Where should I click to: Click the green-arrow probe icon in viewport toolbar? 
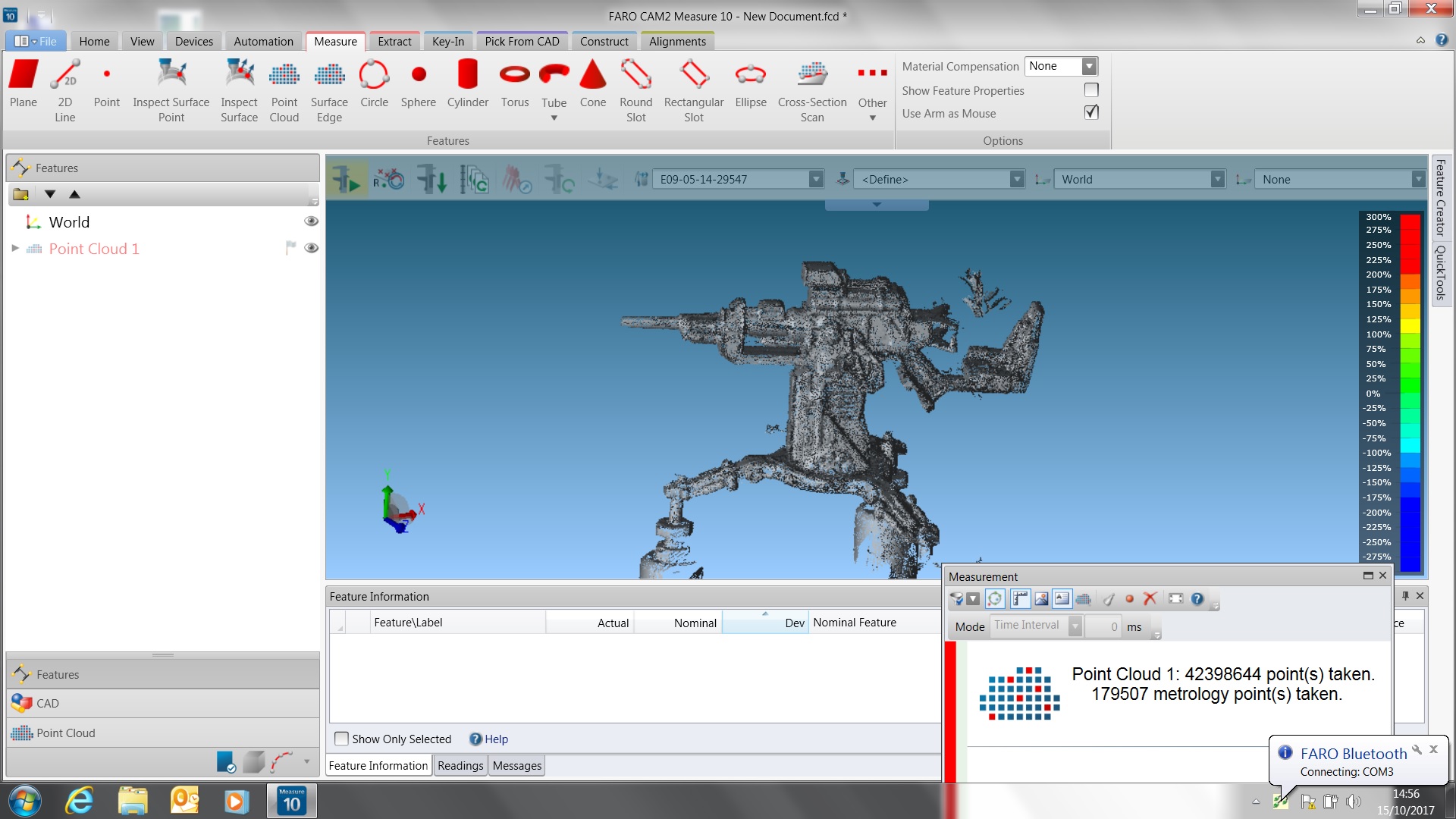point(347,180)
